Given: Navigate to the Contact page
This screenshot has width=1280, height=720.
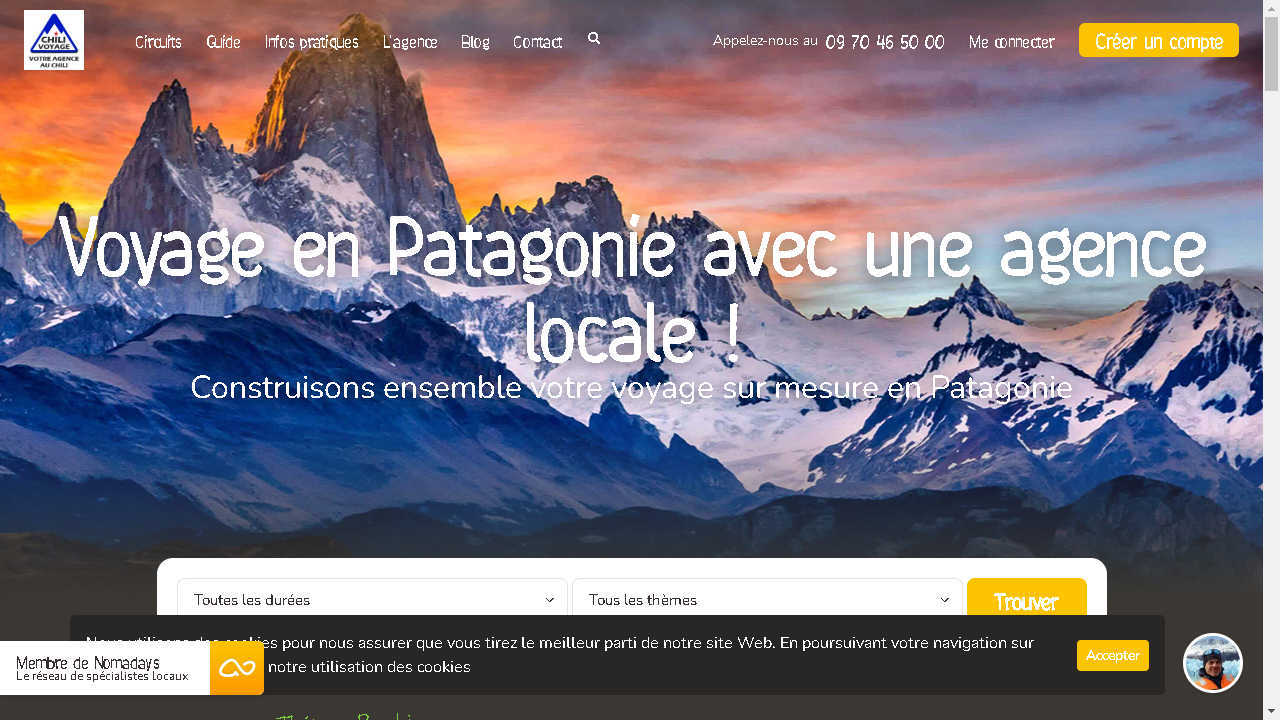Looking at the screenshot, I should pyautogui.click(x=537, y=42).
